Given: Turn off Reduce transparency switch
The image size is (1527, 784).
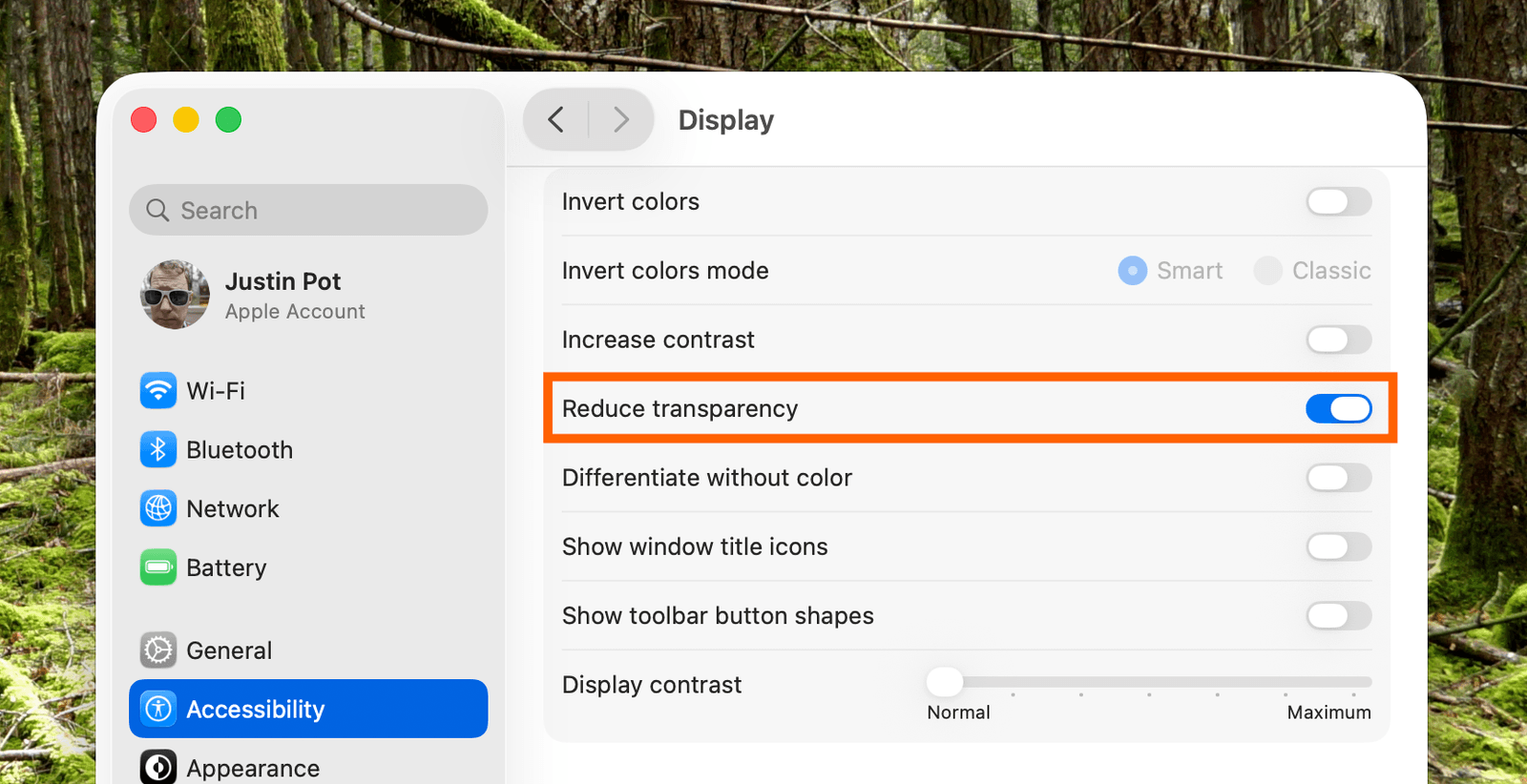Looking at the screenshot, I should click(1338, 408).
